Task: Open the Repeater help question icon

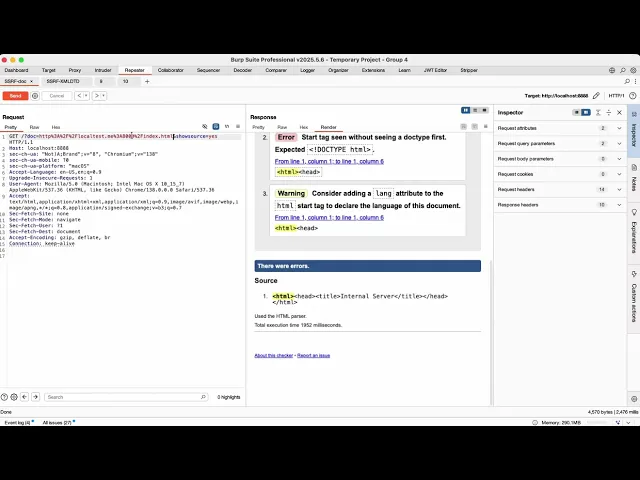Action: tap(633, 96)
